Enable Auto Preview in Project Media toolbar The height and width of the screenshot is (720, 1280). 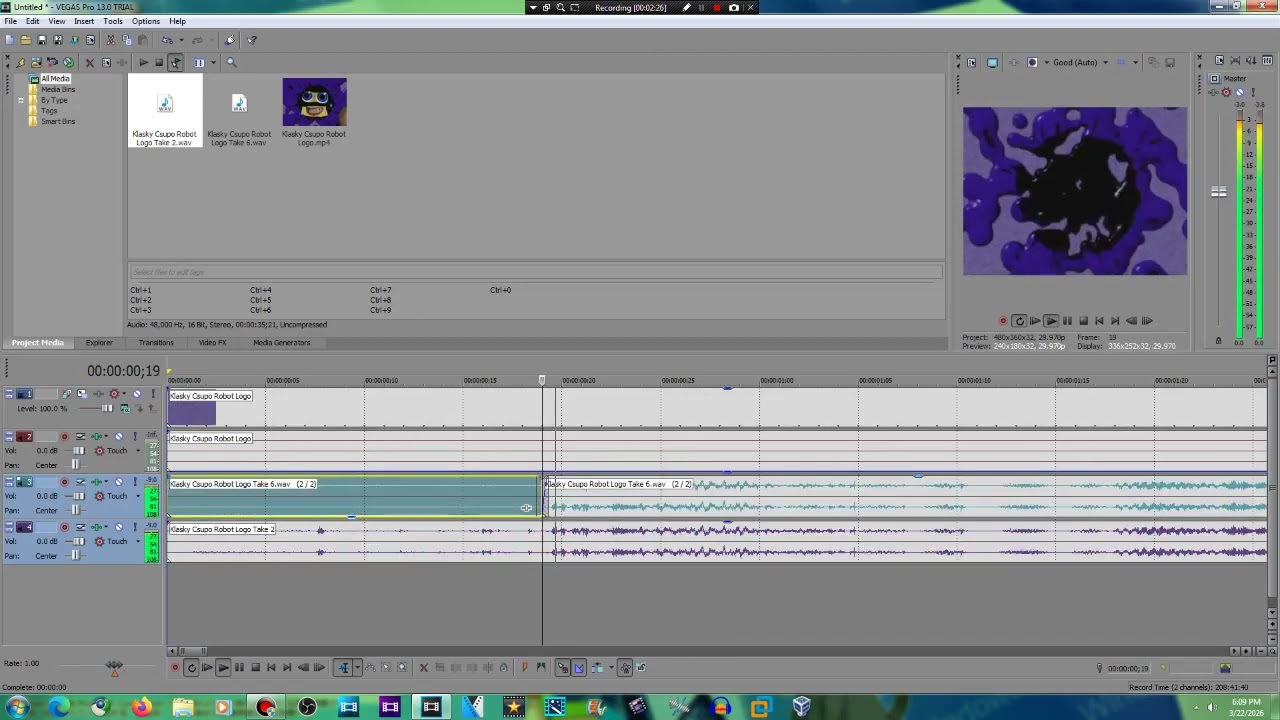pos(175,62)
